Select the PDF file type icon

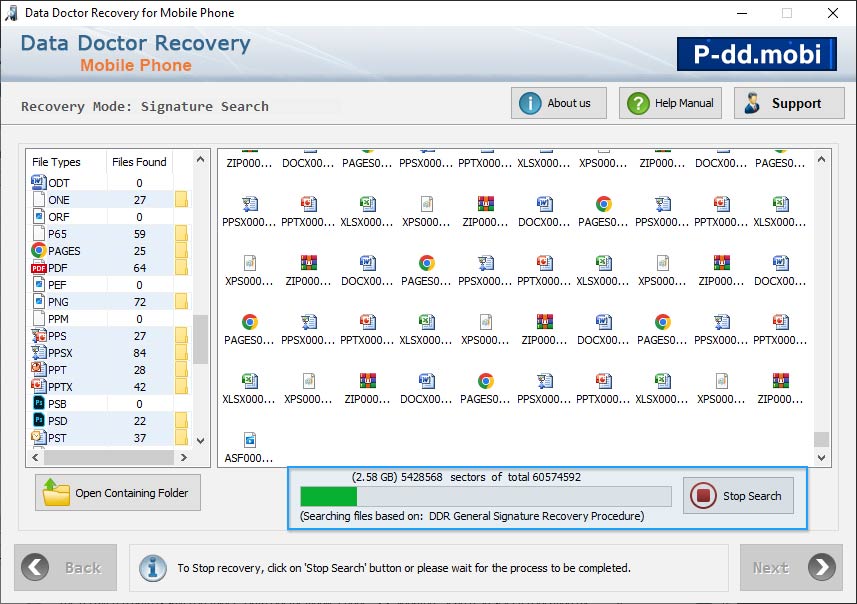pyautogui.click(x=39, y=268)
